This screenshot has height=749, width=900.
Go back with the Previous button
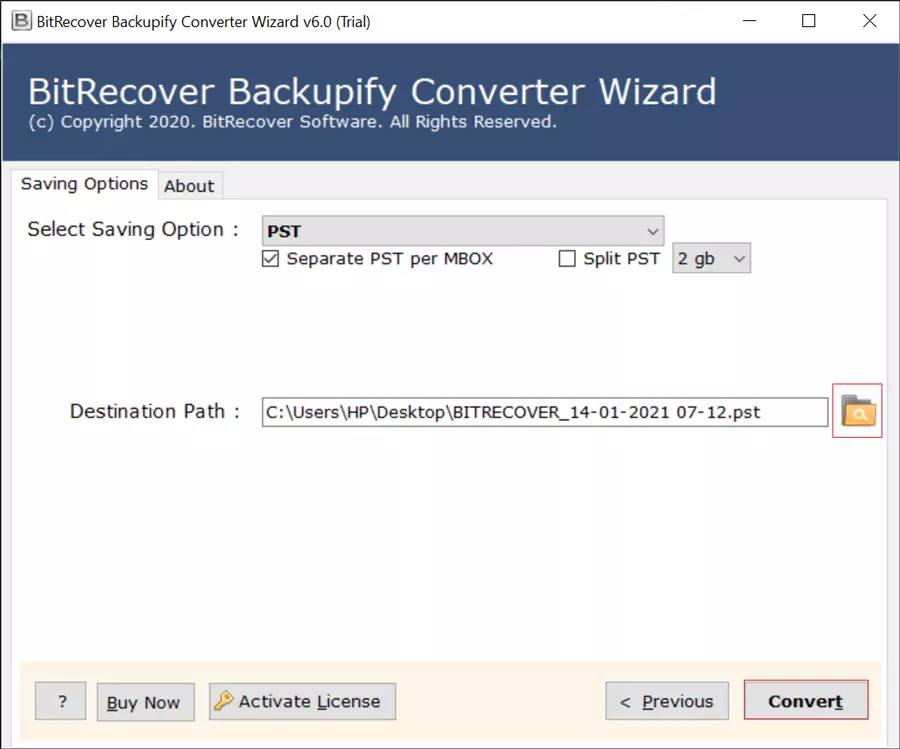[x=667, y=701]
